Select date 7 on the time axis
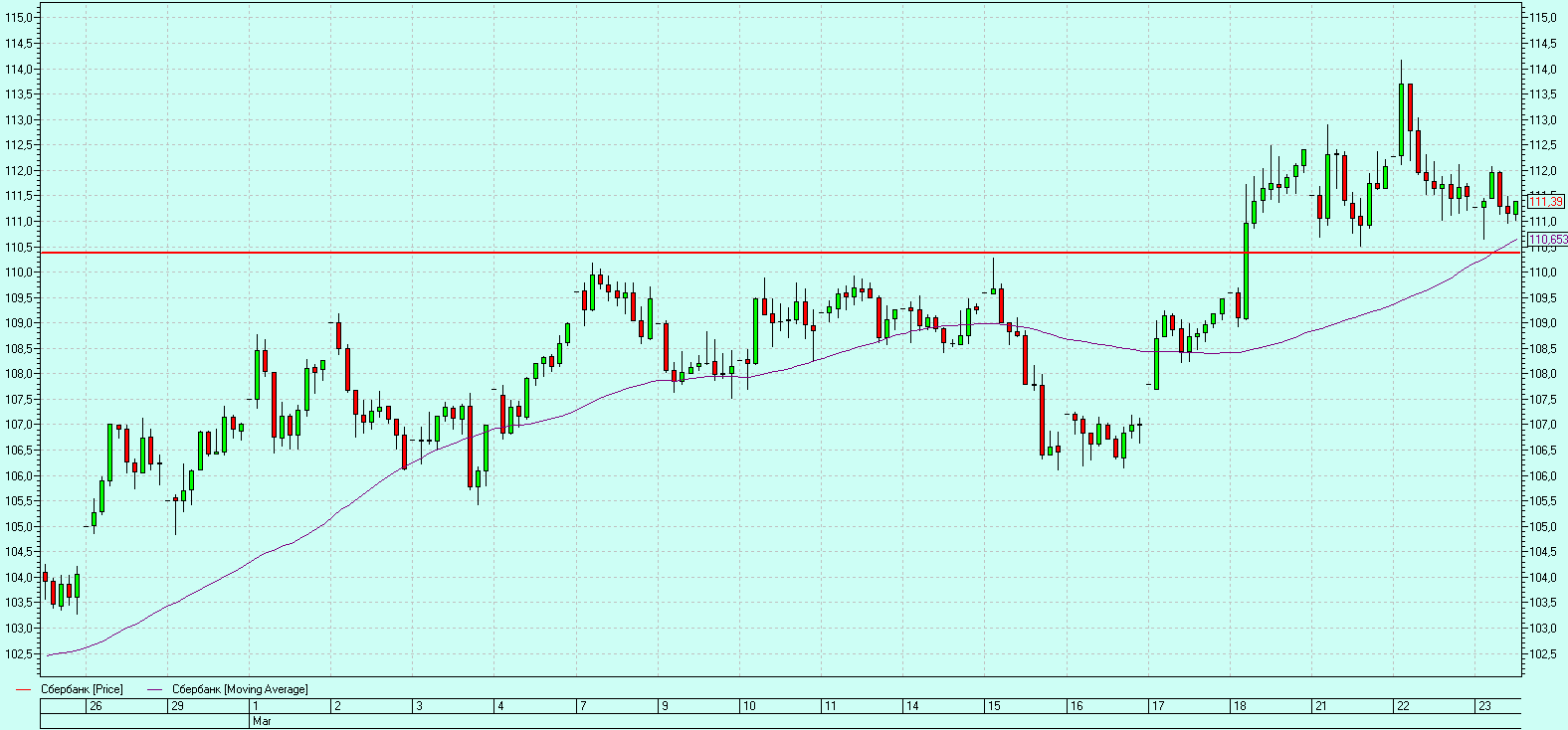1568x730 pixels. (583, 706)
